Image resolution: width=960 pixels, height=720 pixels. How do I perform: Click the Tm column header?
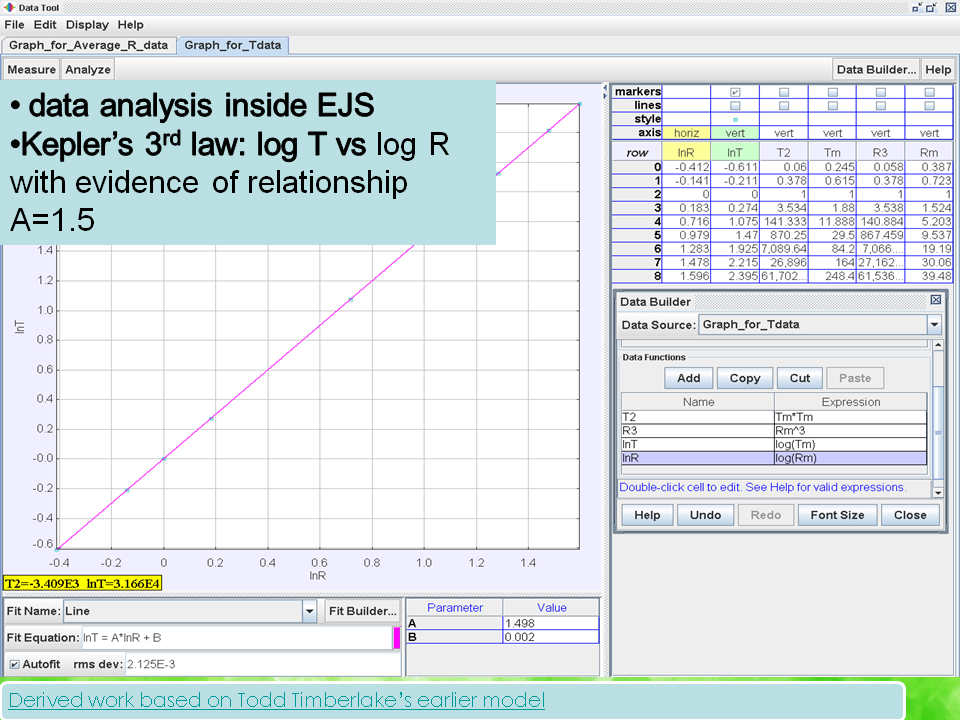pos(832,152)
